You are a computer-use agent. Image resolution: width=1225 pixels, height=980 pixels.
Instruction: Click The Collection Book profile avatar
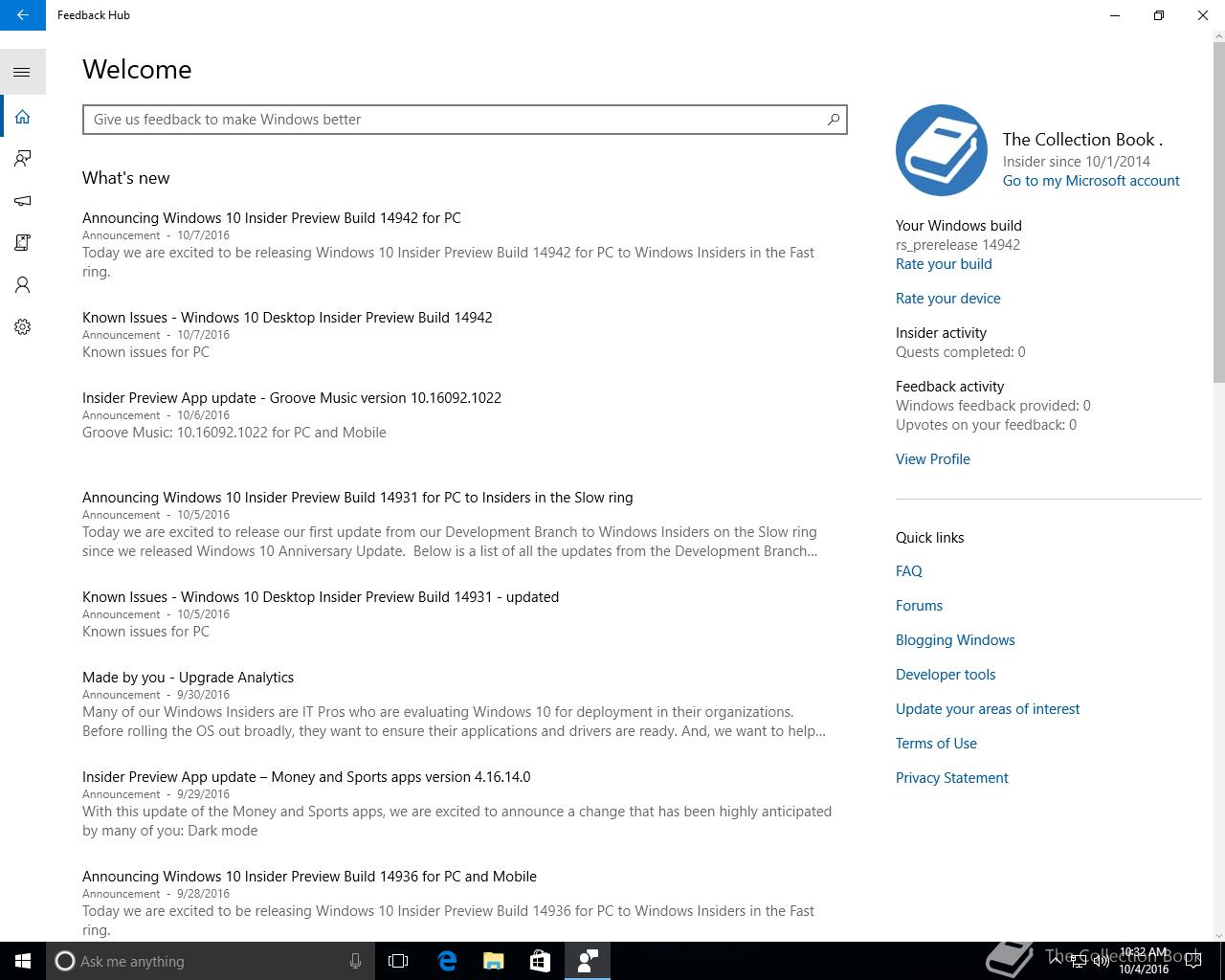[x=942, y=150]
